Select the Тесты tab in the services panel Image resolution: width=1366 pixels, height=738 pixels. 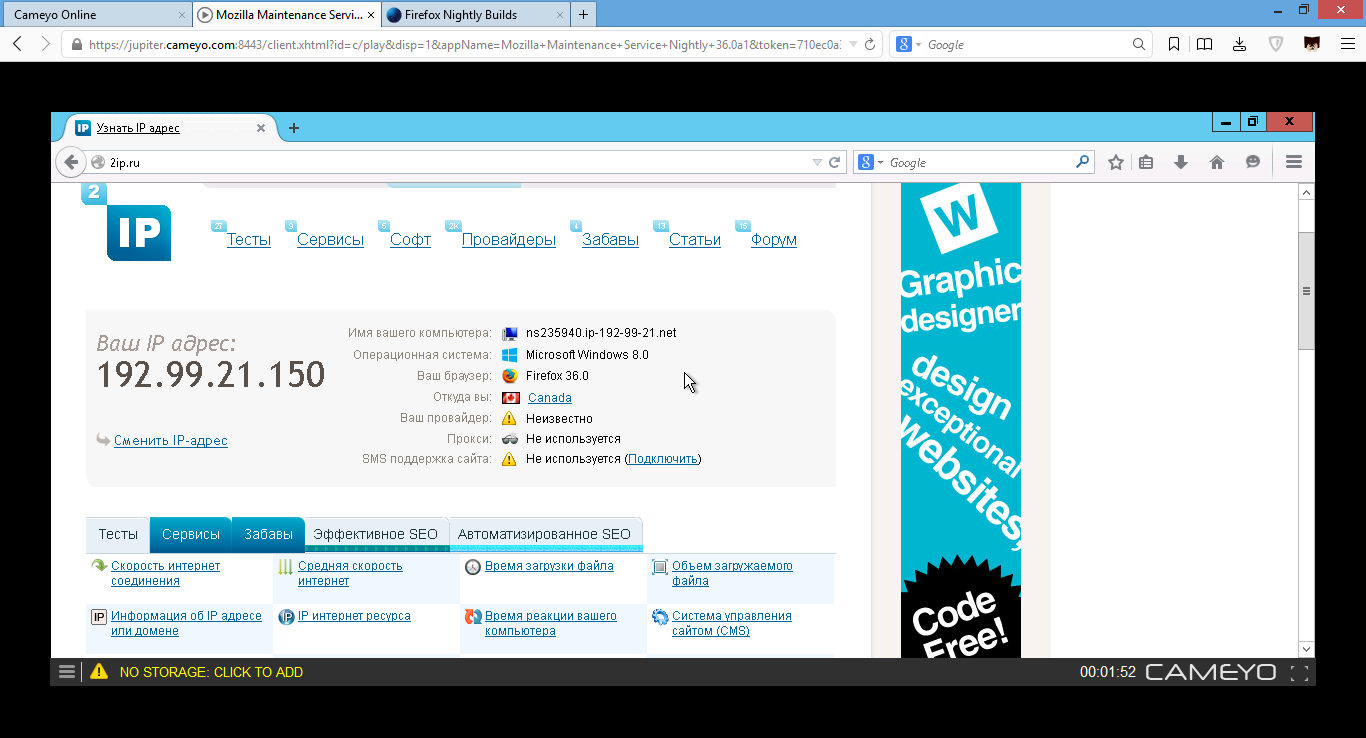click(118, 535)
